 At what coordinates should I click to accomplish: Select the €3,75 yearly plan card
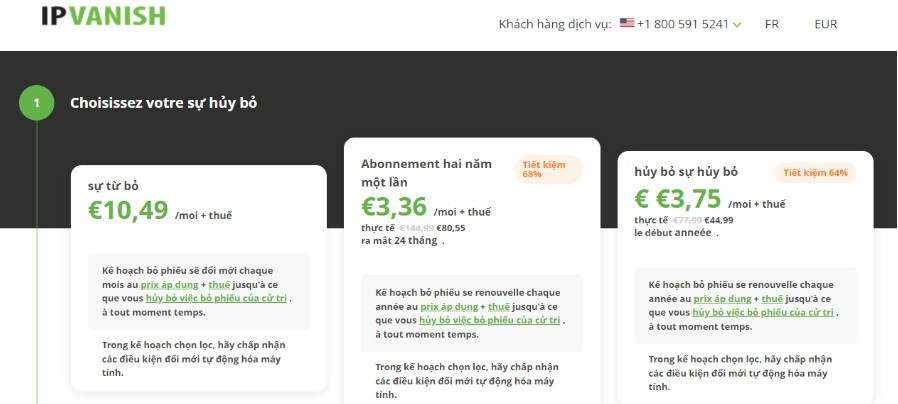point(745,277)
